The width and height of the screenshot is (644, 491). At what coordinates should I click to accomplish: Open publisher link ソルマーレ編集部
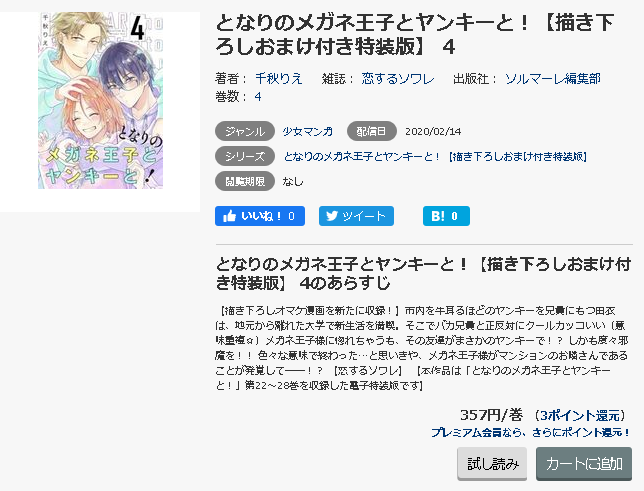[553, 78]
